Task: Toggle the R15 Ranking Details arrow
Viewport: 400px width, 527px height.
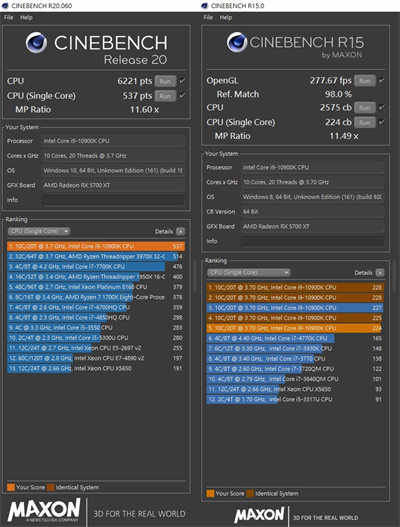Action: click(380, 273)
